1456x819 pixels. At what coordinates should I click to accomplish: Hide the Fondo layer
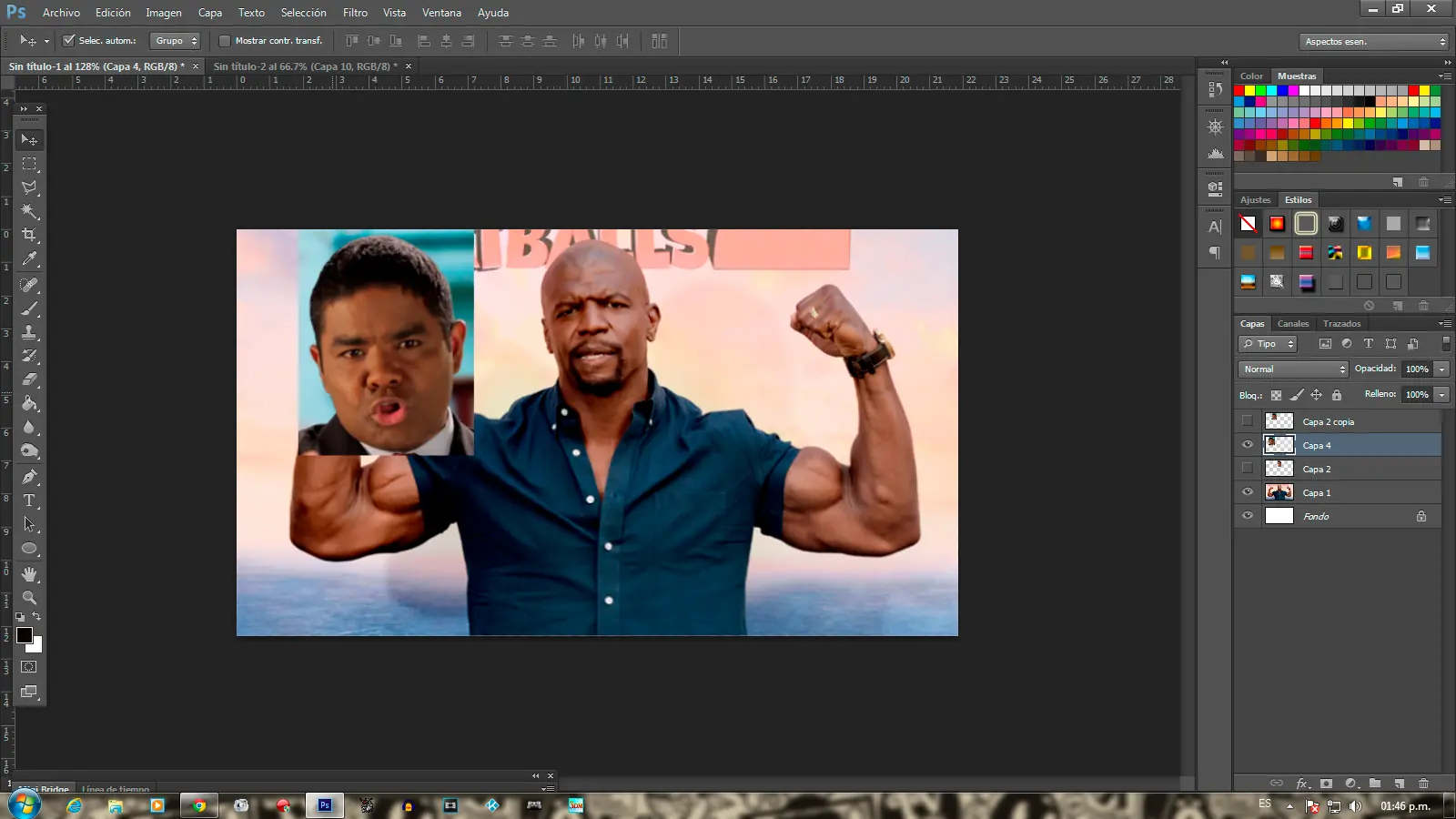(1248, 516)
